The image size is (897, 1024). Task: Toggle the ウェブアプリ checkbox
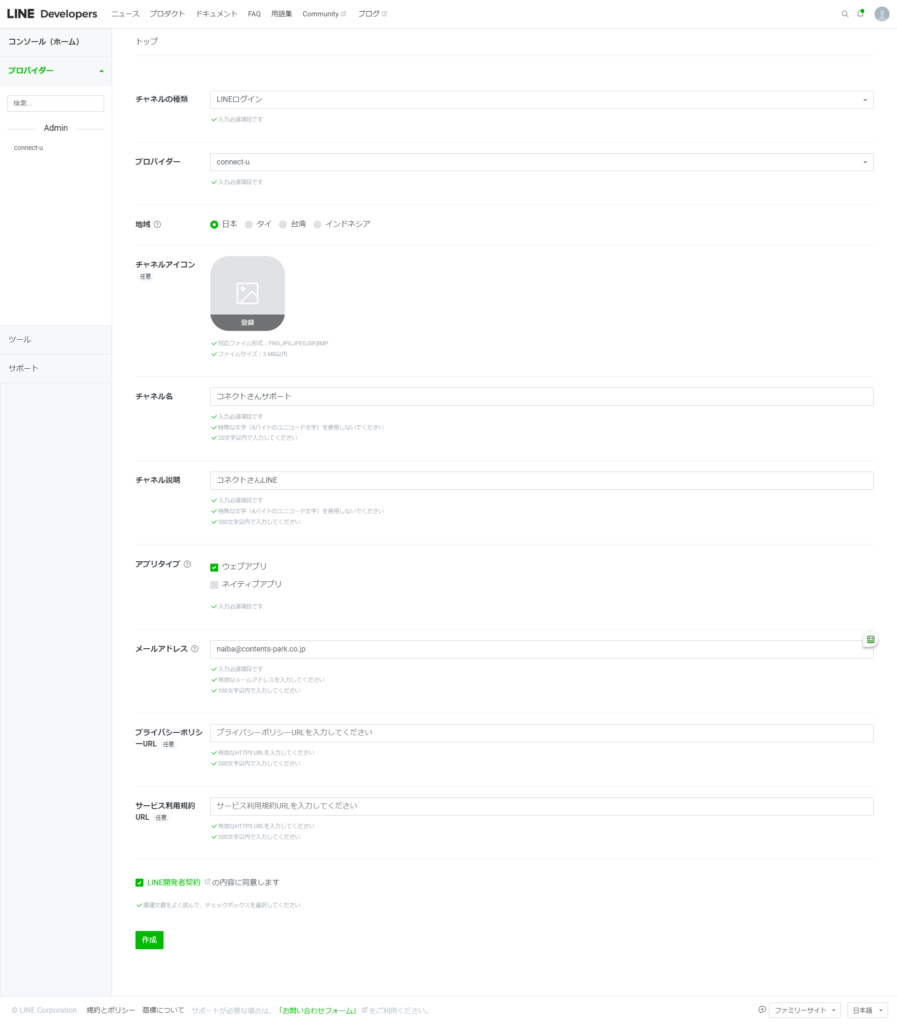[214, 567]
